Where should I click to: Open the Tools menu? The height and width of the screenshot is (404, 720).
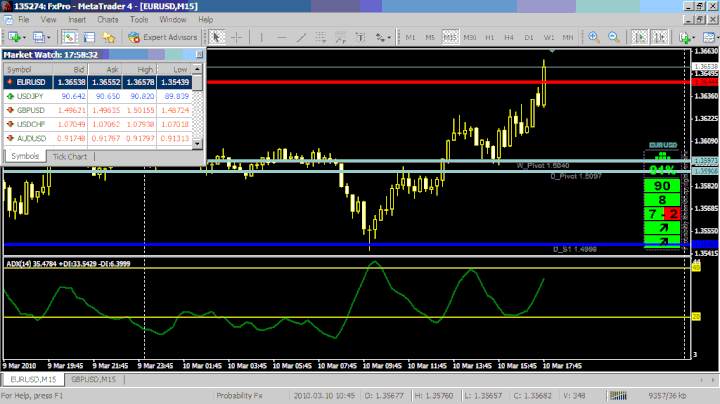click(139, 20)
